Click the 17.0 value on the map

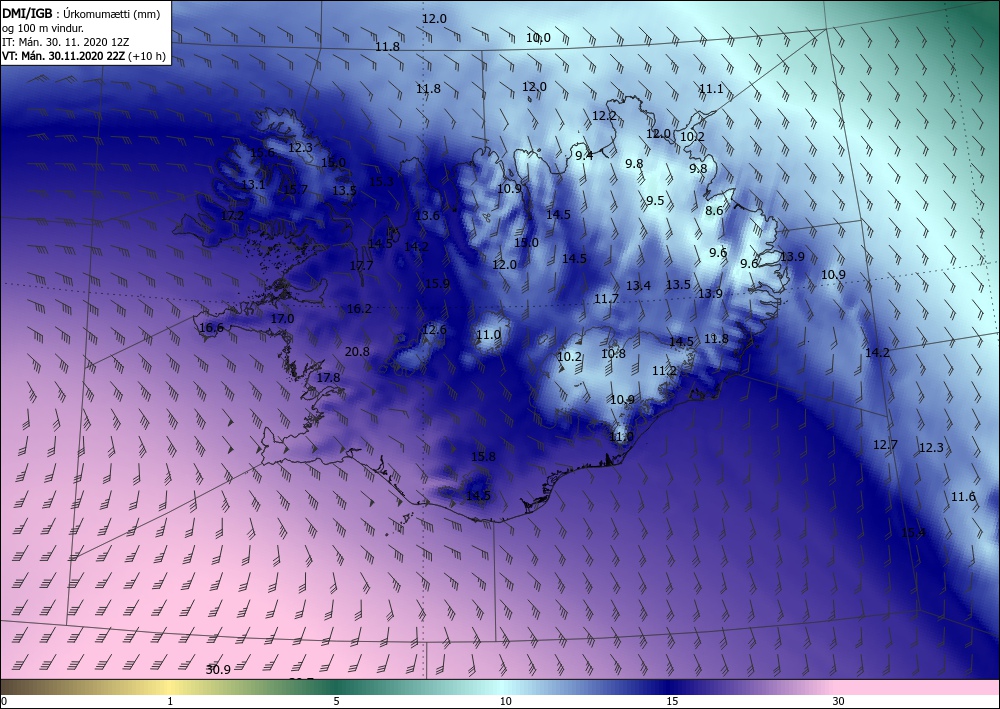282,318
